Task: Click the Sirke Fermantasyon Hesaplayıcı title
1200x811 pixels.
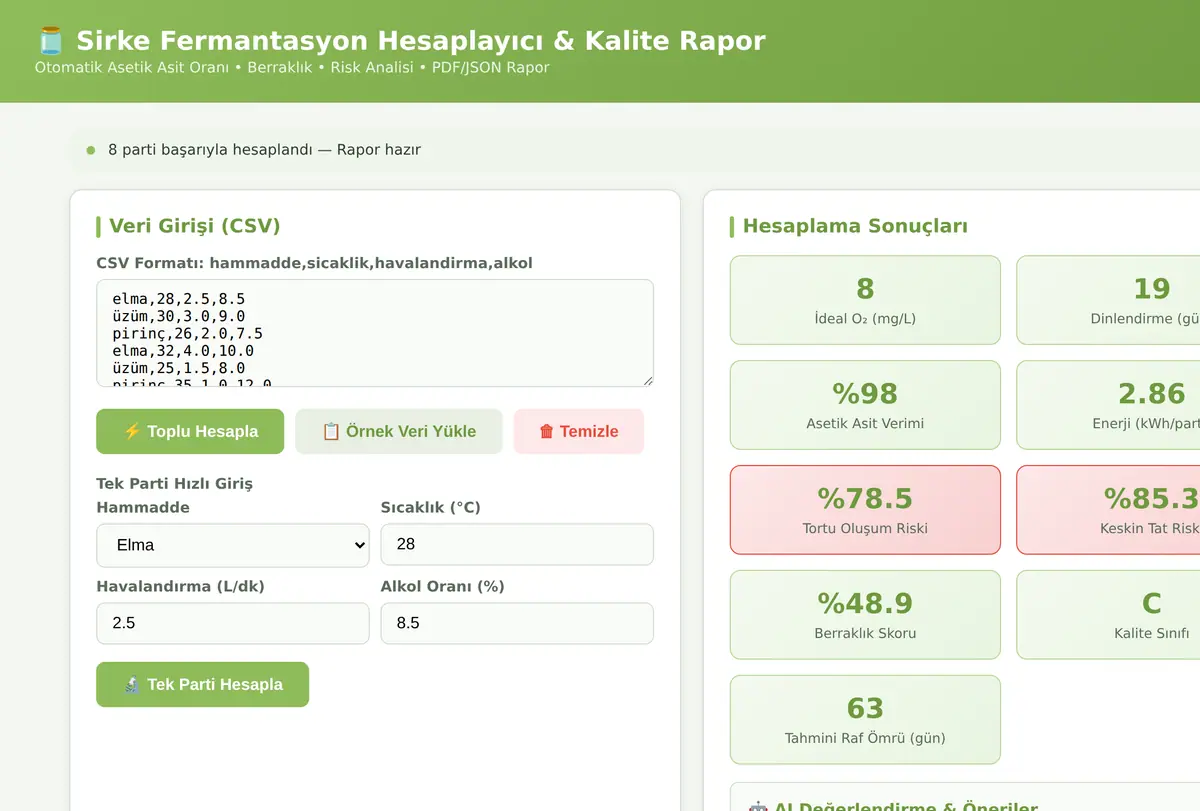Action: click(421, 41)
